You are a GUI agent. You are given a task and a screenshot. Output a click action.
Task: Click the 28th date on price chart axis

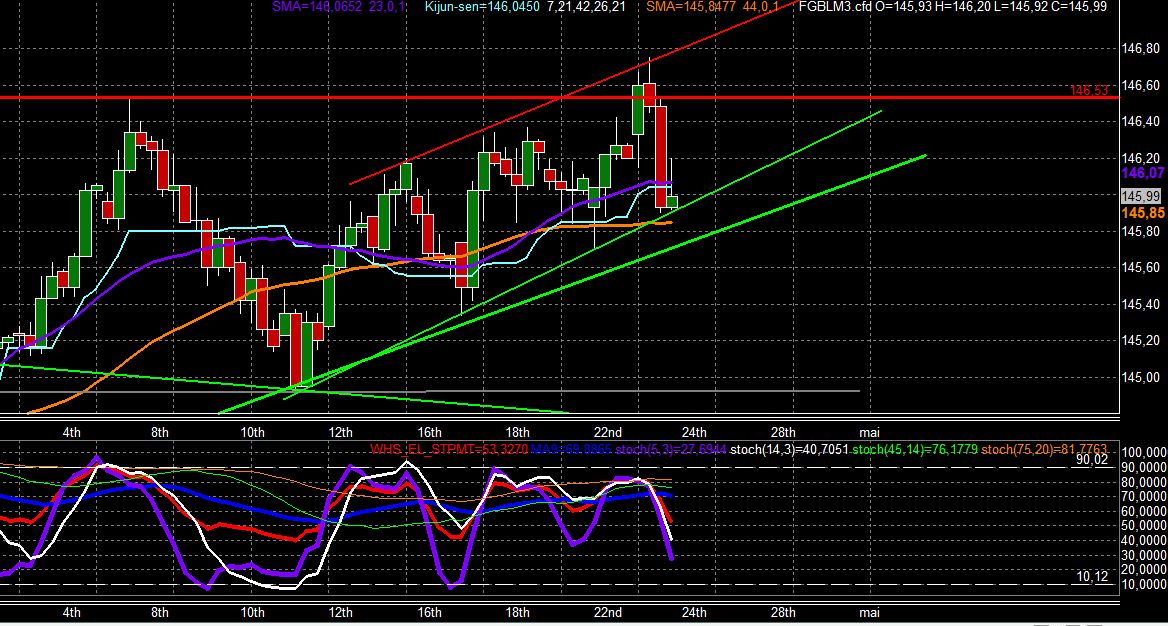[782, 432]
